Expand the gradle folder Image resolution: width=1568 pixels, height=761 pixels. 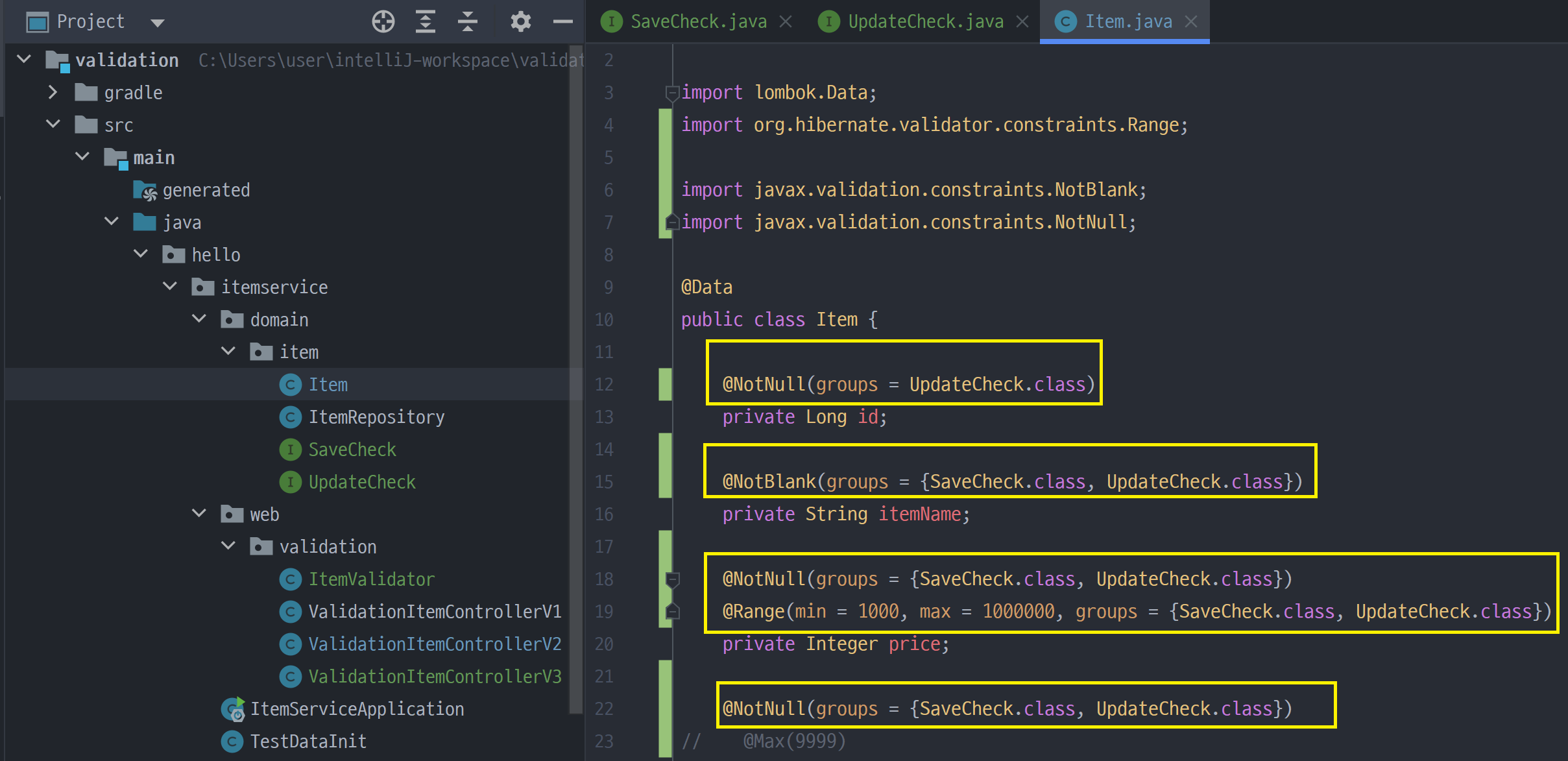(53, 93)
